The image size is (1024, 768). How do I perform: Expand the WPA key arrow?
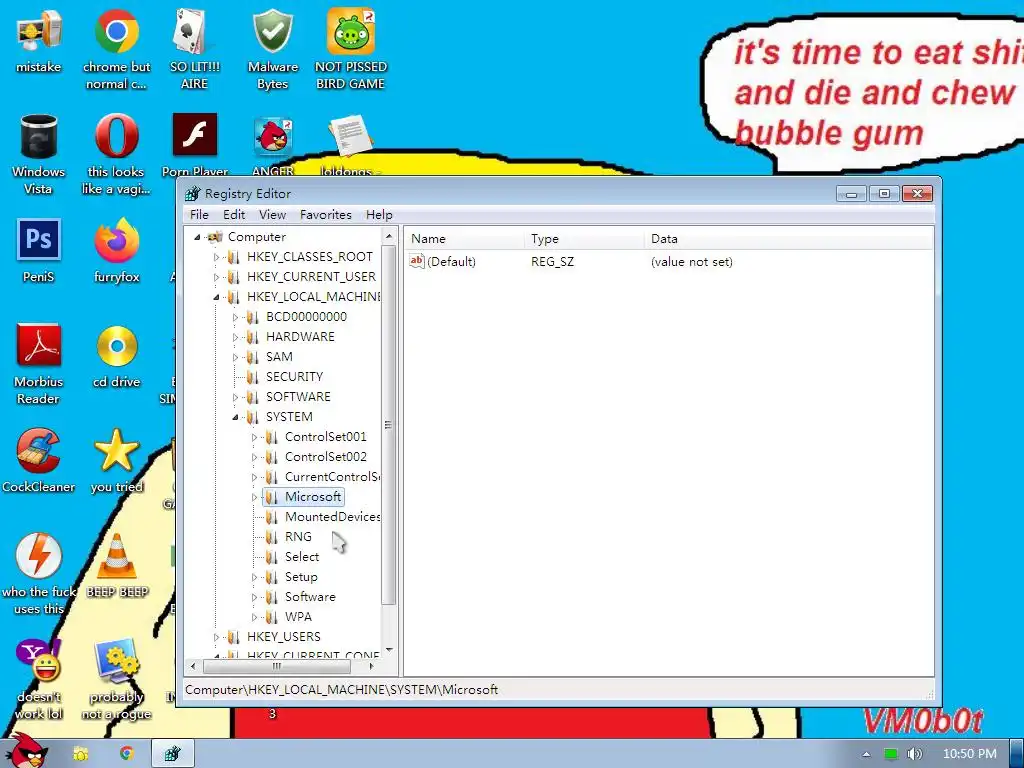(254, 617)
